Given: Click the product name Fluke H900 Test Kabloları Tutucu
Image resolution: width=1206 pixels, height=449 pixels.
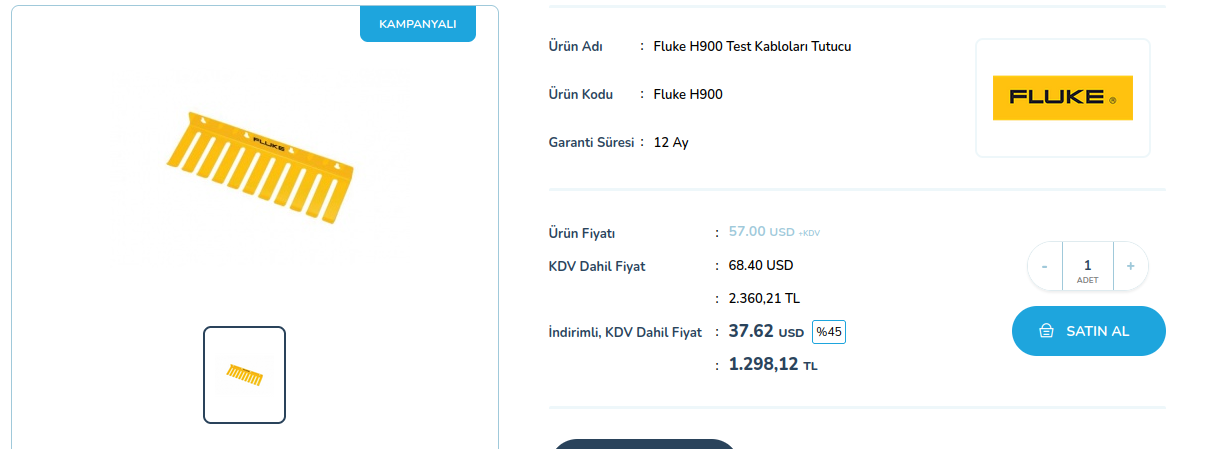Looking at the screenshot, I should (x=752, y=46).
